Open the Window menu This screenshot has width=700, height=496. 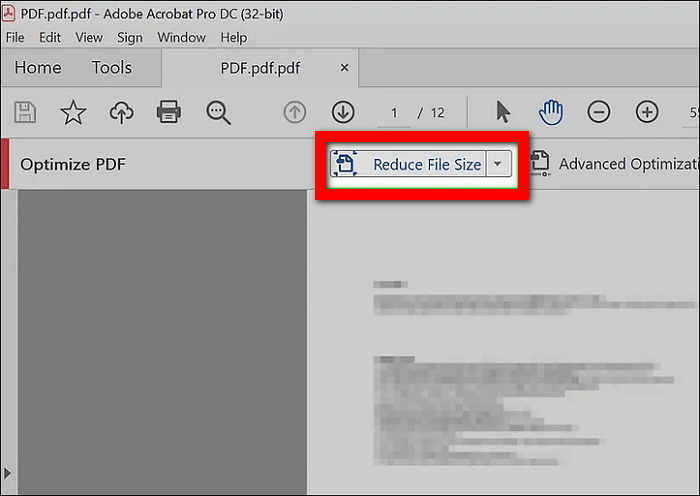click(181, 38)
